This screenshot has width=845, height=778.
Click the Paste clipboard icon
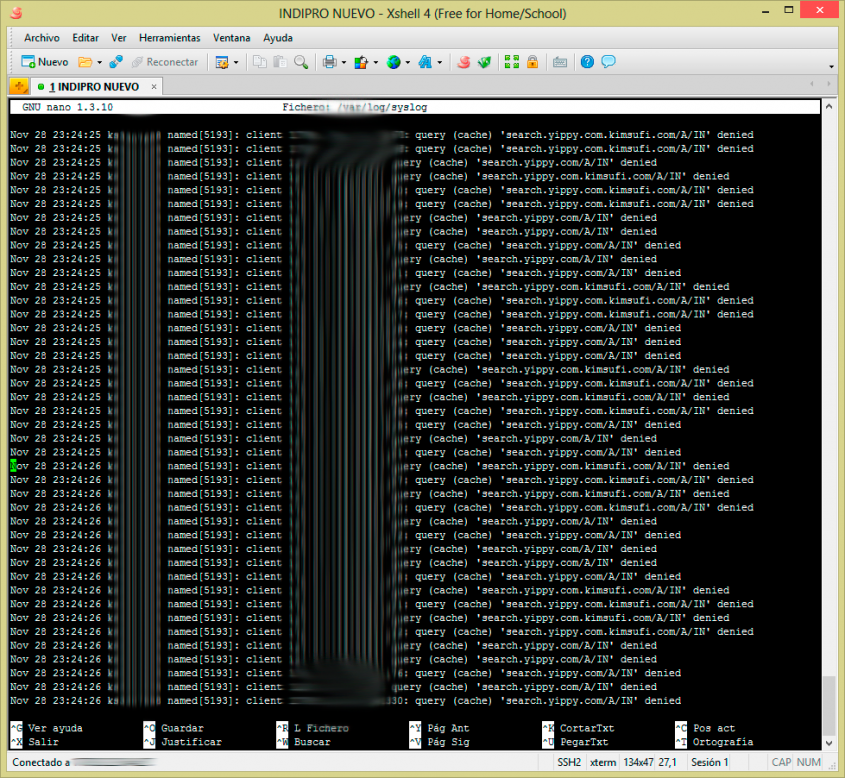[280, 62]
